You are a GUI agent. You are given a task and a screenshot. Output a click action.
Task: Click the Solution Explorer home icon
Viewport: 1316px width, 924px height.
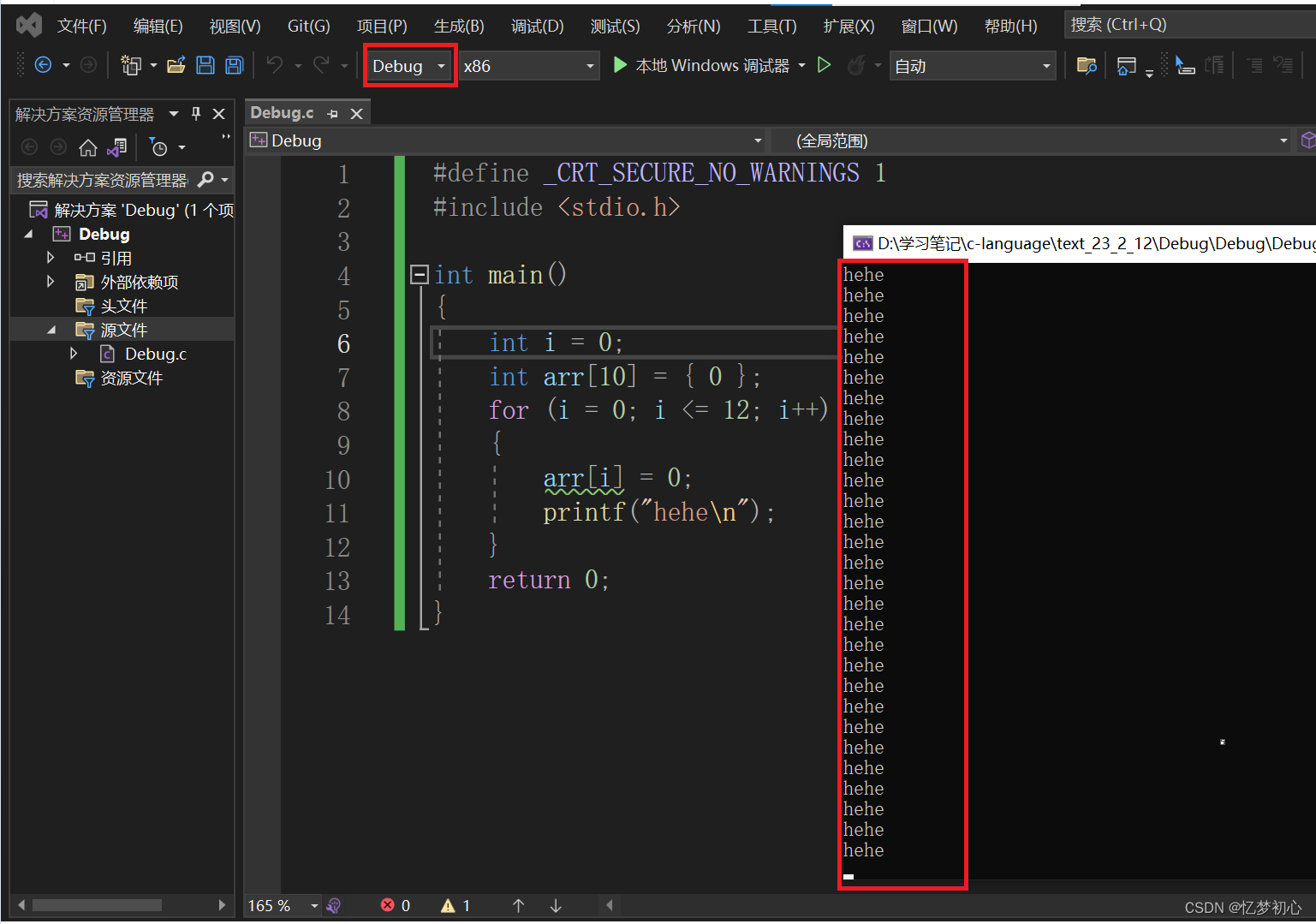point(87,148)
